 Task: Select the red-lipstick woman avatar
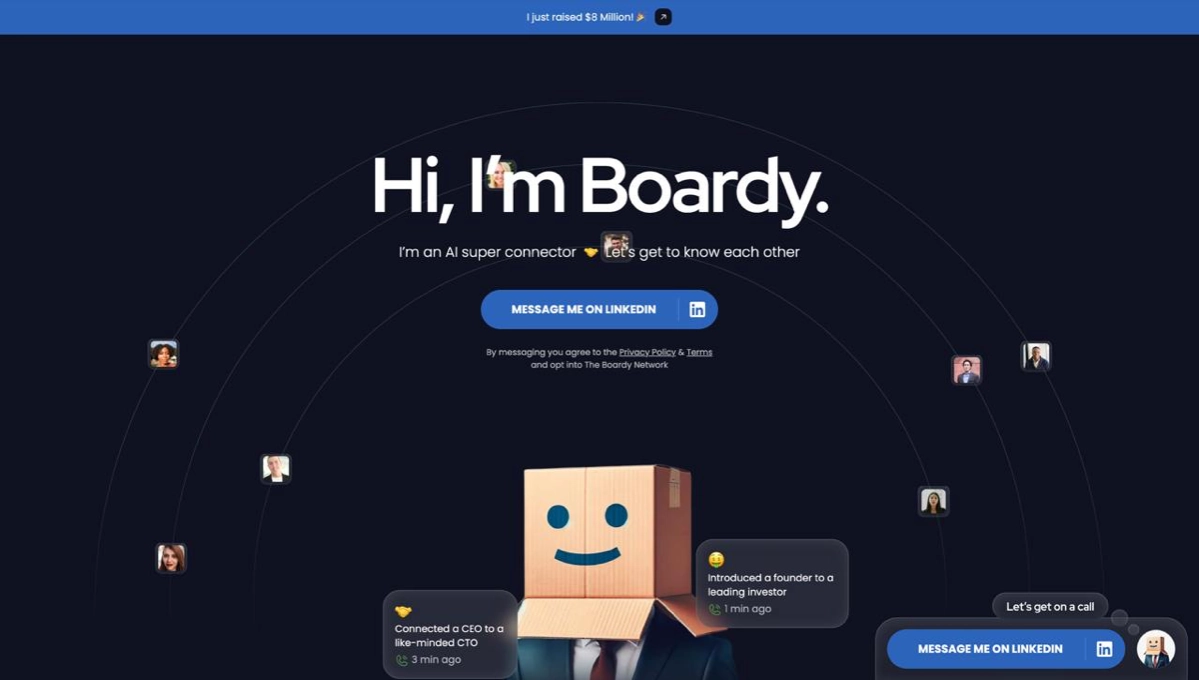click(x=171, y=558)
